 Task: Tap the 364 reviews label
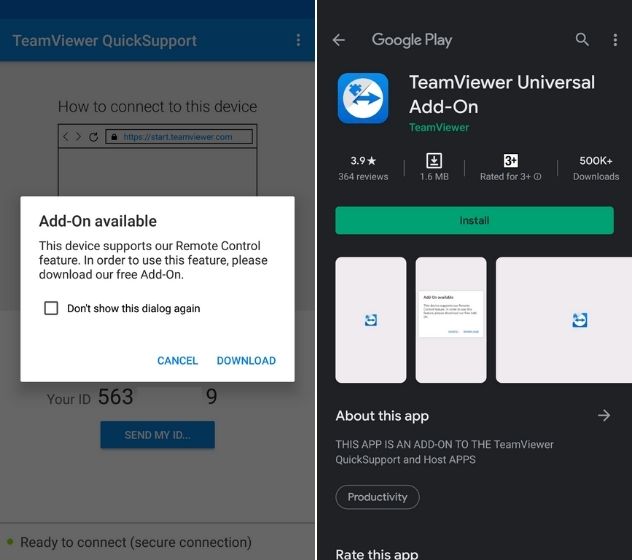(x=363, y=177)
